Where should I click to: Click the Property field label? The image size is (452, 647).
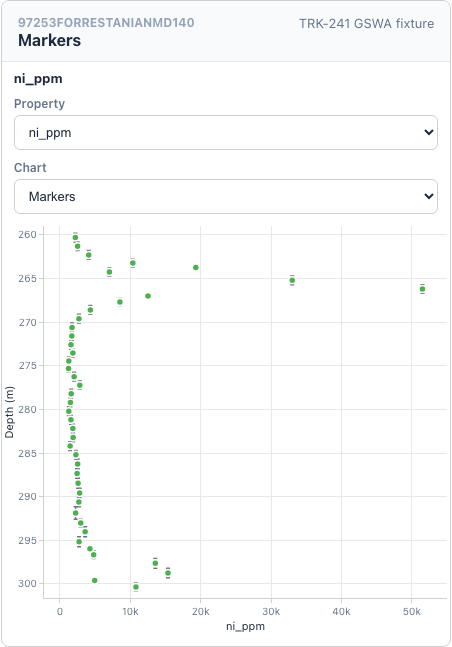click(x=39, y=104)
